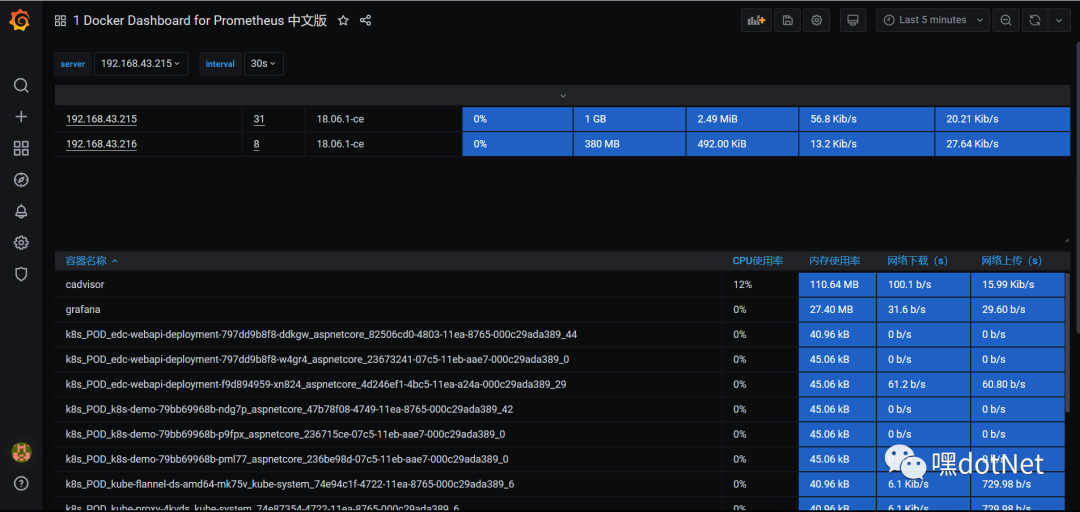
Task: Click container count link 8
Action: [257, 144]
